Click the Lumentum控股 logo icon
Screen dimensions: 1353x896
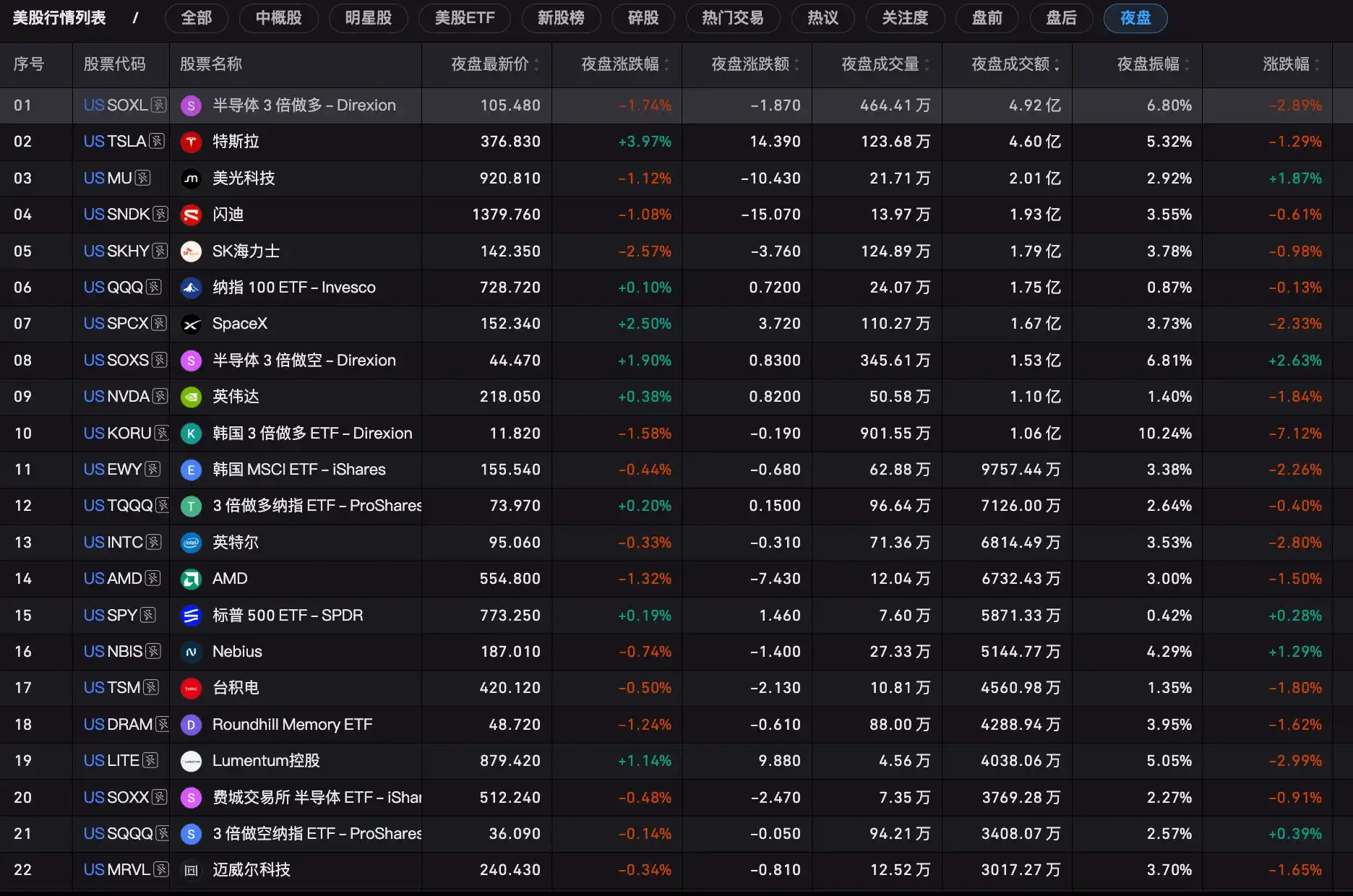(191, 761)
